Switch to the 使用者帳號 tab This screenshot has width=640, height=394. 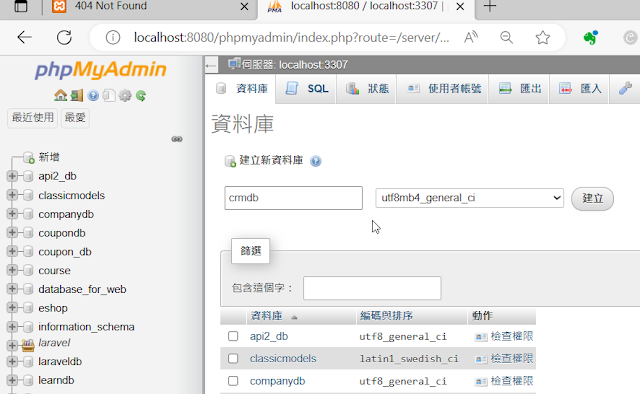442,89
